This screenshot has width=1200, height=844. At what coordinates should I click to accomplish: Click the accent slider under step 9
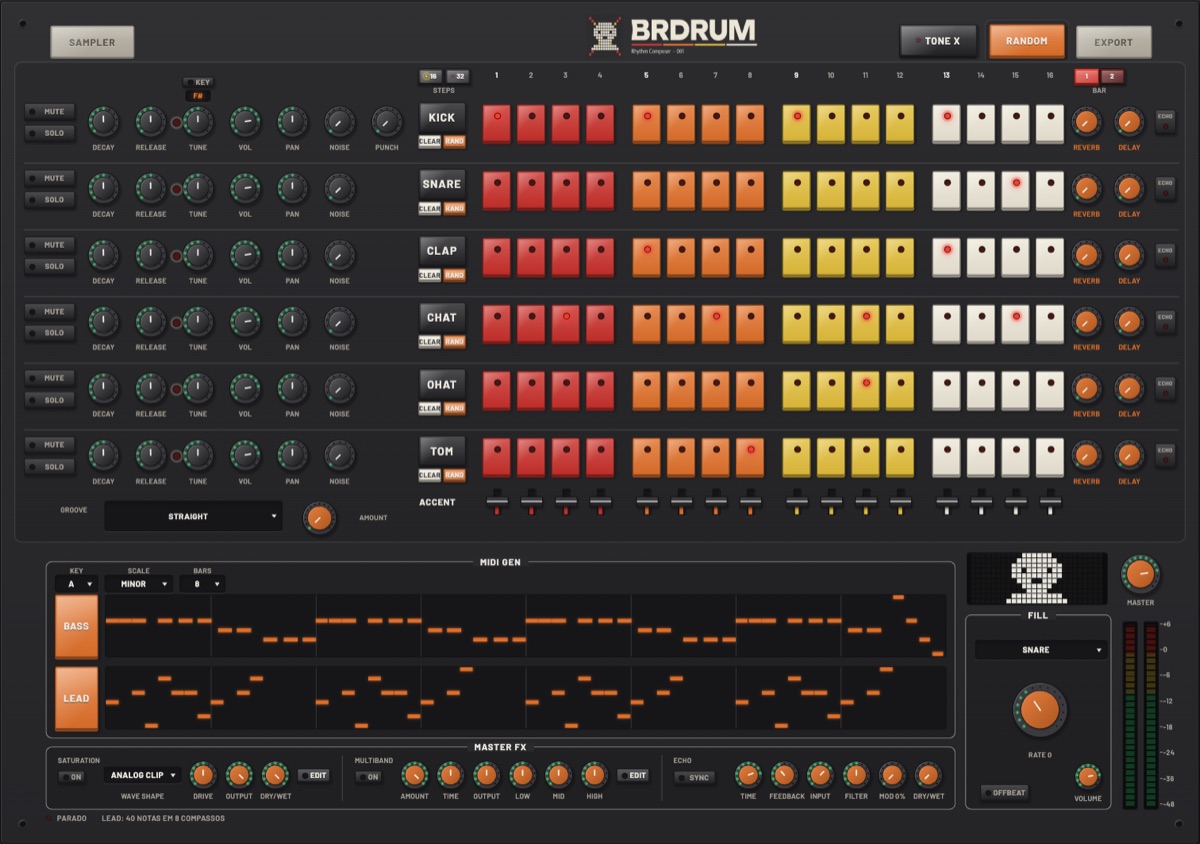[x=796, y=503]
